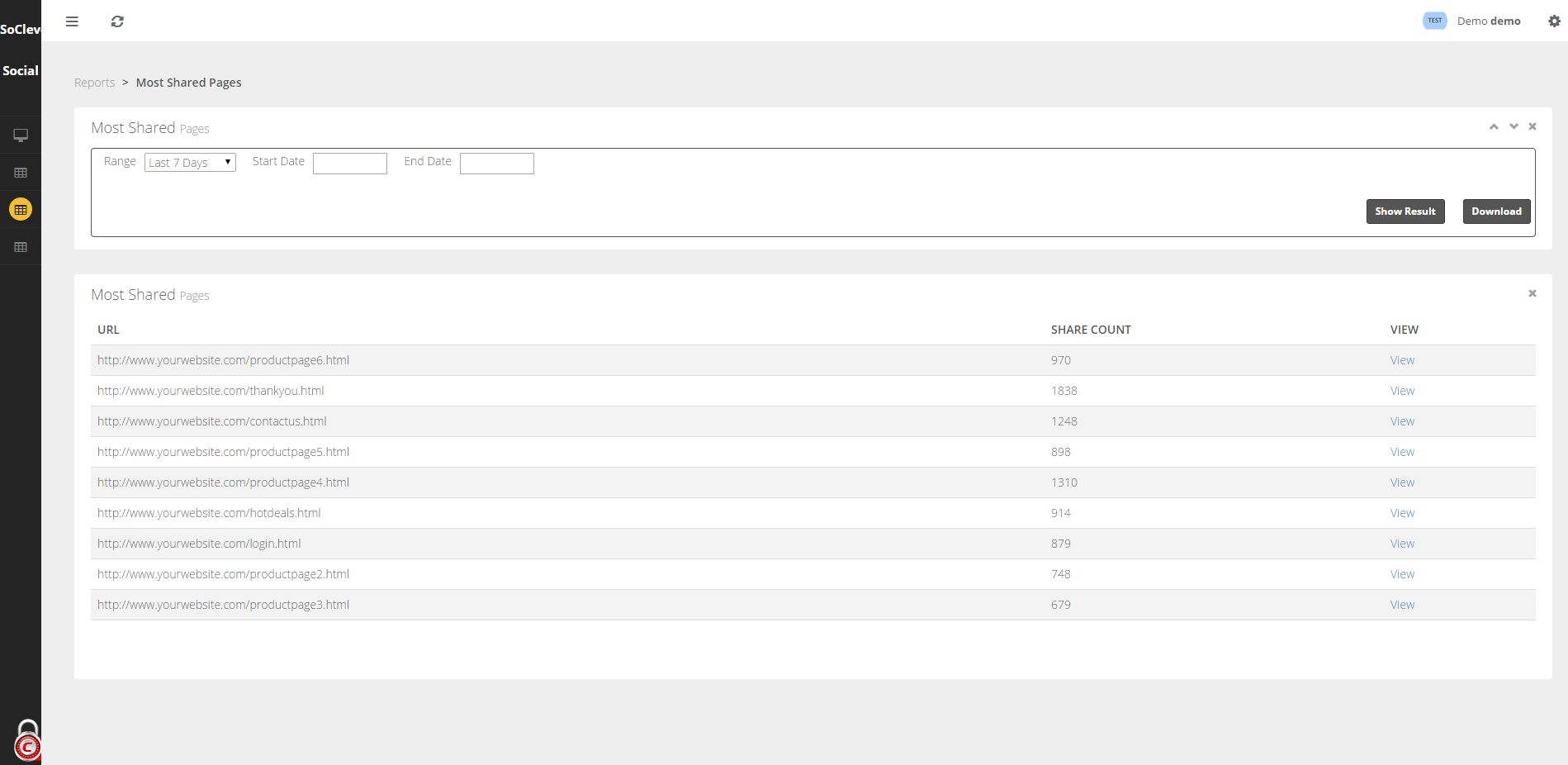Viewport: 1568px width, 765px height.
Task: Close the results Most Shared panel
Action: [x=1532, y=293]
